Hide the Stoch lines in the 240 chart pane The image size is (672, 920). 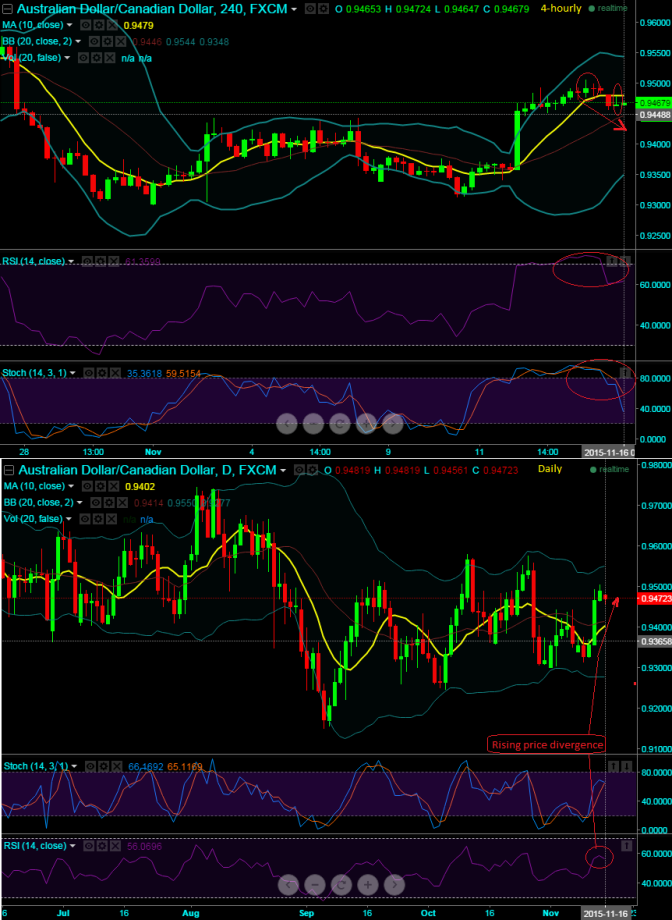tap(88, 373)
